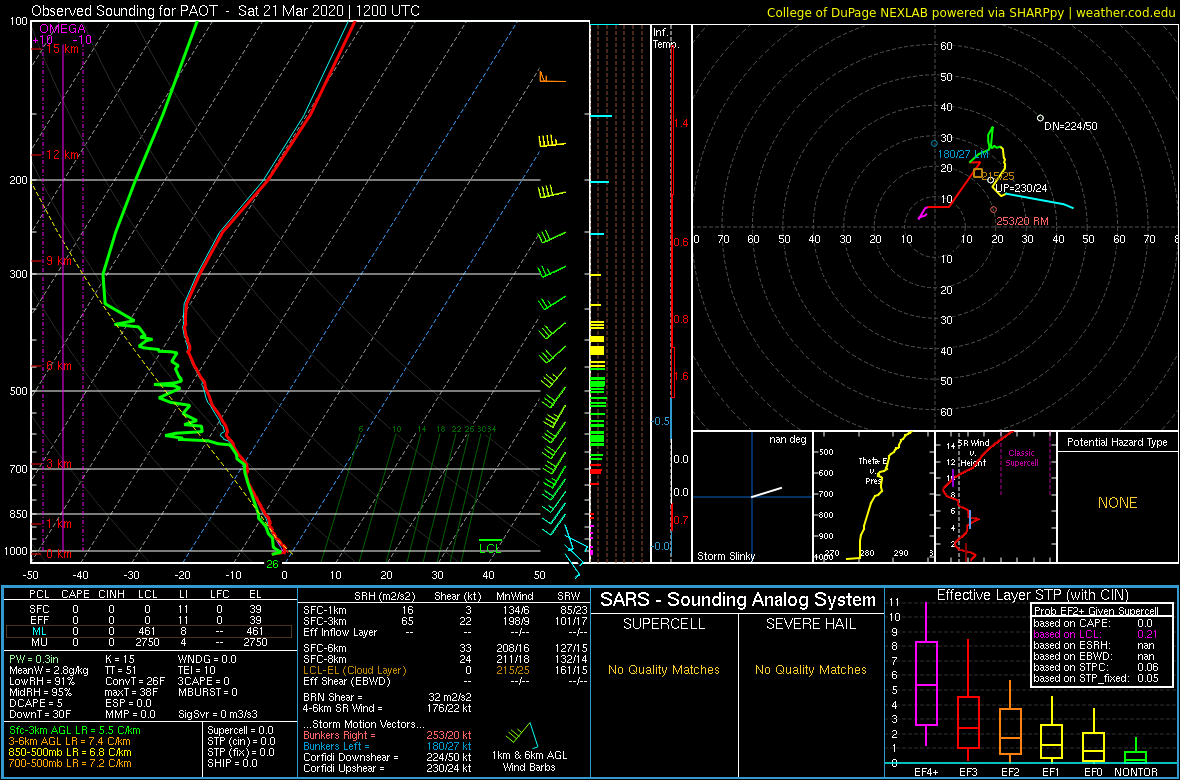Image resolution: width=1180 pixels, height=780 pixels.
Task: Open the weather.cod.edu NEXLAB header link
Action: (x=972, y=11)
